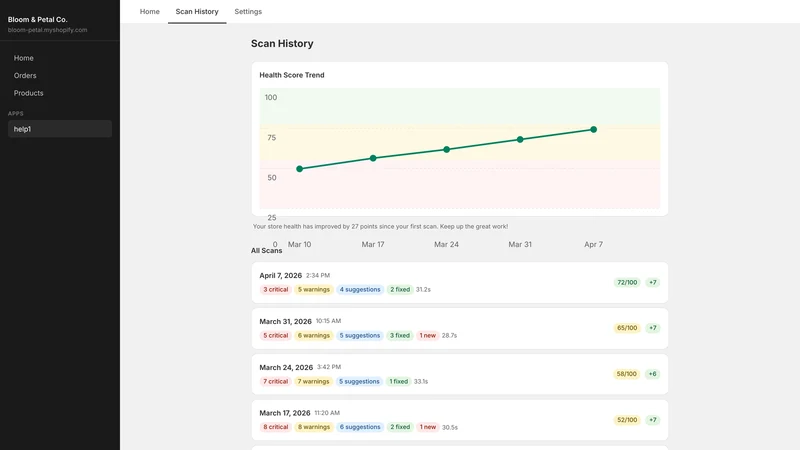Click the 6 warnings badge

coord(314,336)
